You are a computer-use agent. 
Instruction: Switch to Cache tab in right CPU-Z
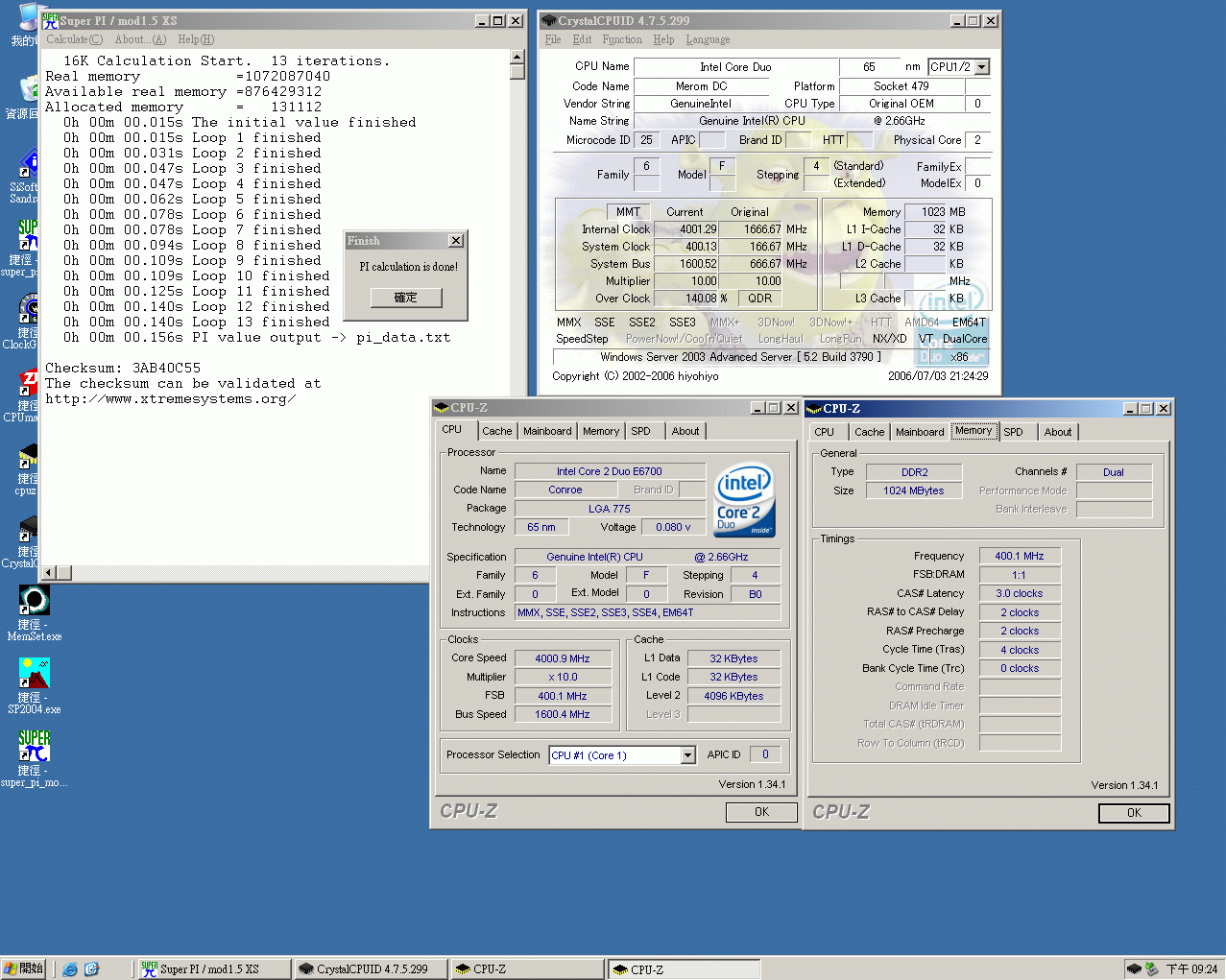[870, 432]
